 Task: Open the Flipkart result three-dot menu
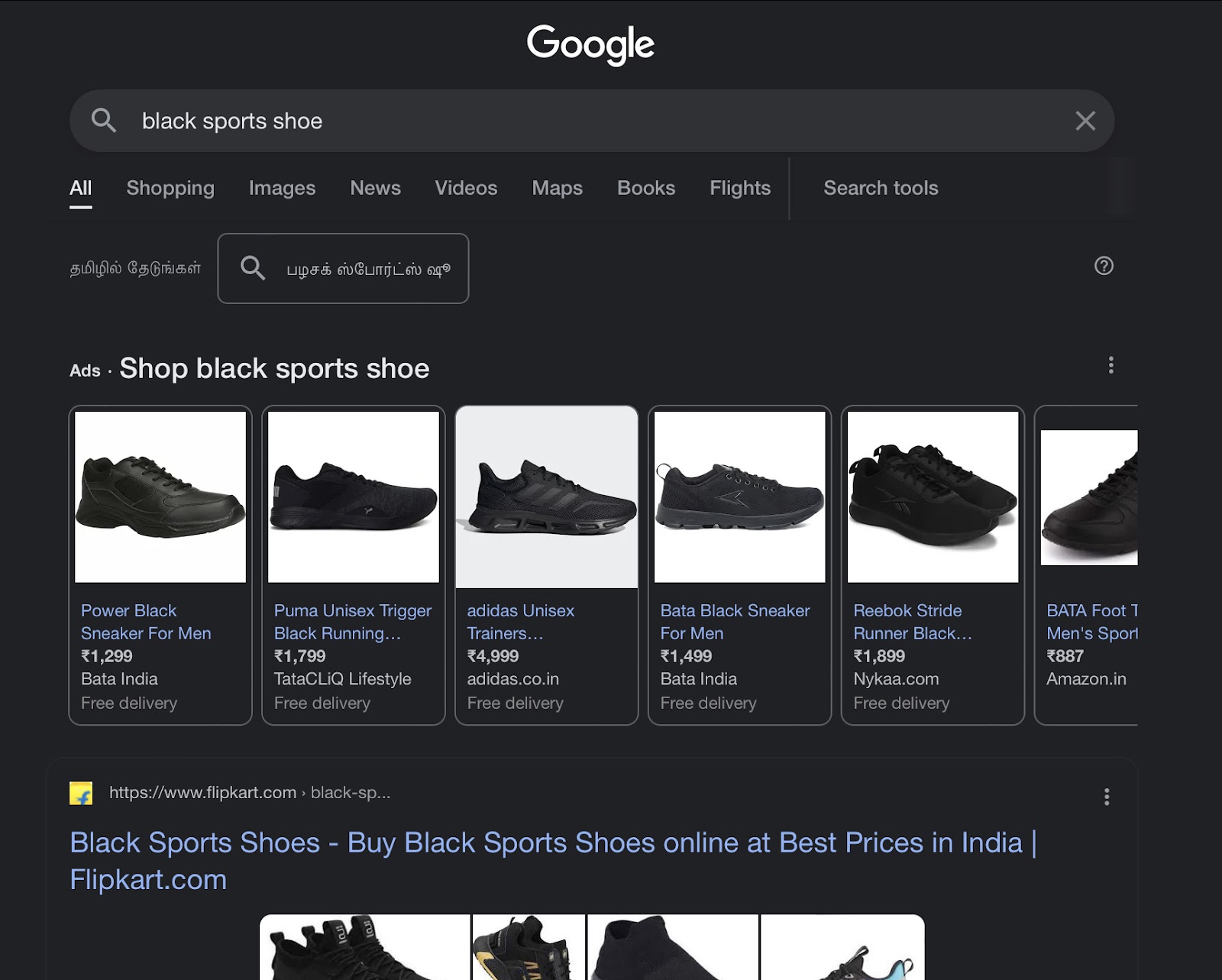(1107, 797)
